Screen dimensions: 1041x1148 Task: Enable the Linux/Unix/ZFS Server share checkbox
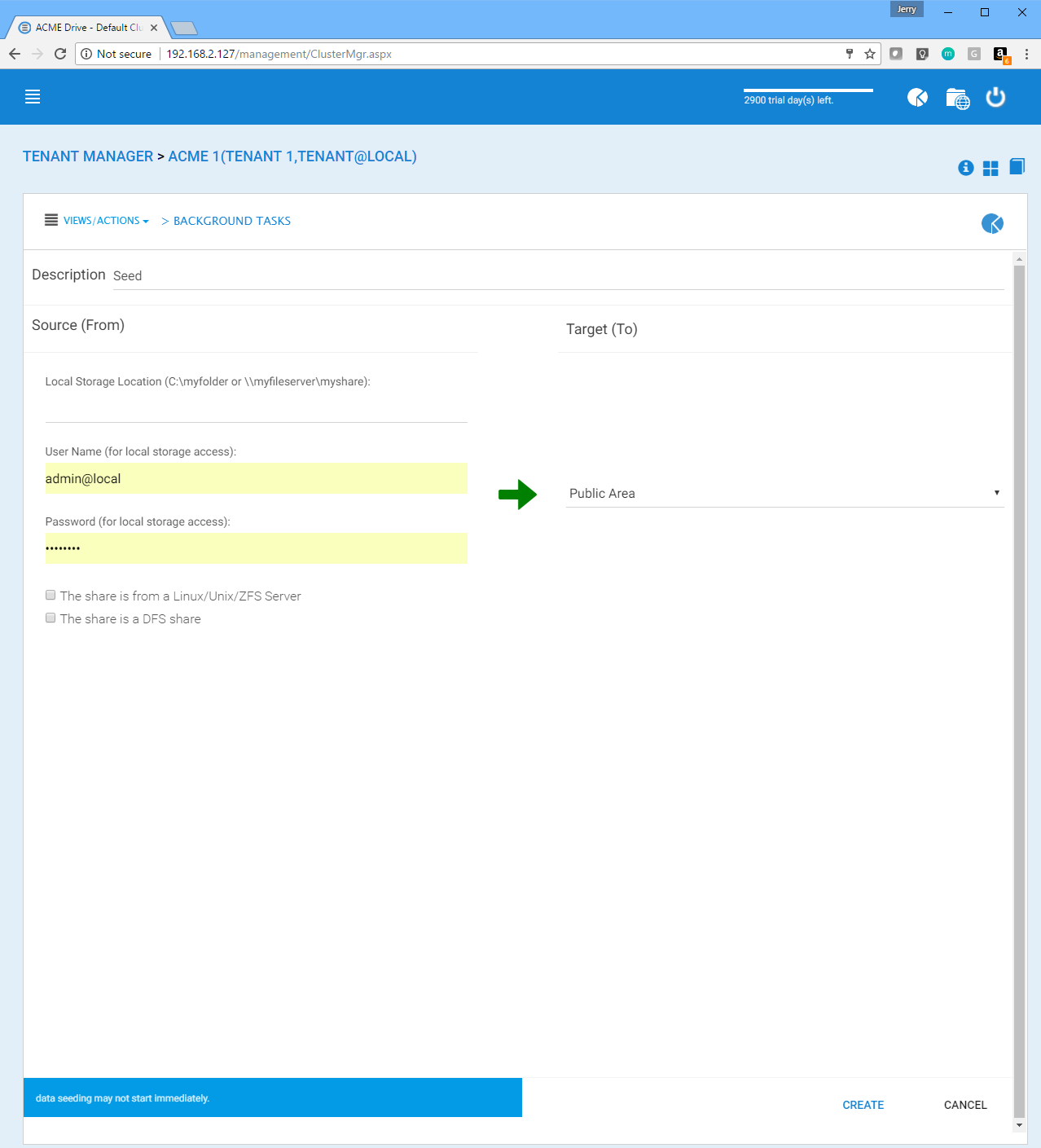(51, 596)
